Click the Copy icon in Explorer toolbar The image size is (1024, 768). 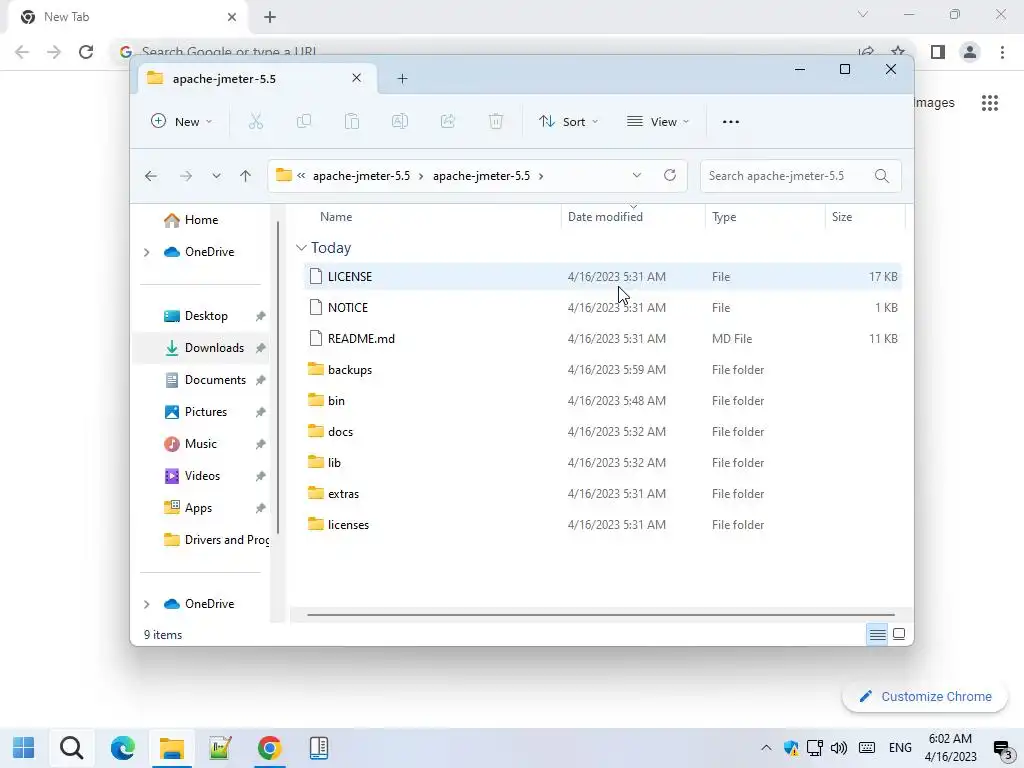coord(304,121)
